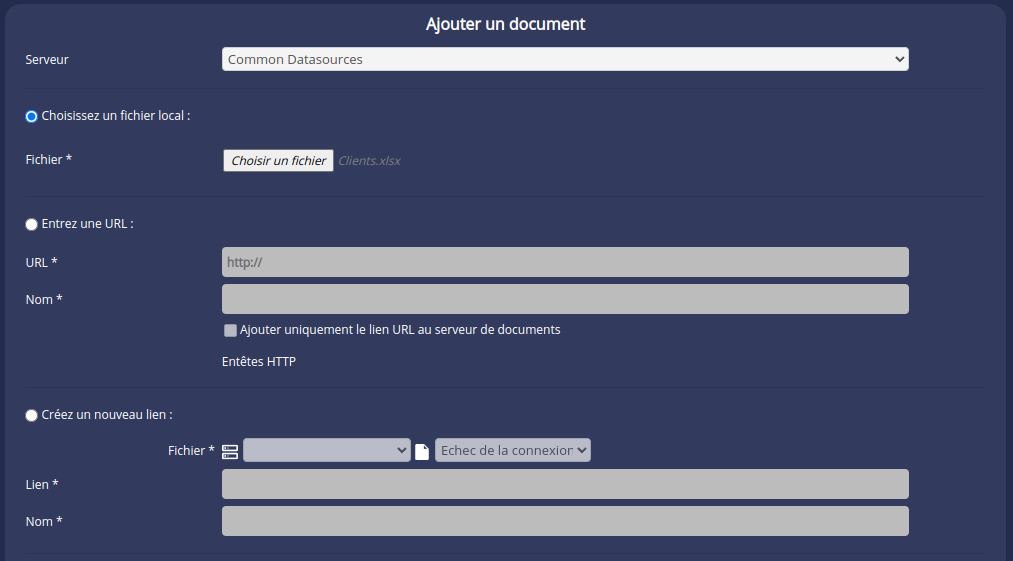
Task: Open the 'Echec de la connexion' dropdown
Action: [x=512, y=451]
